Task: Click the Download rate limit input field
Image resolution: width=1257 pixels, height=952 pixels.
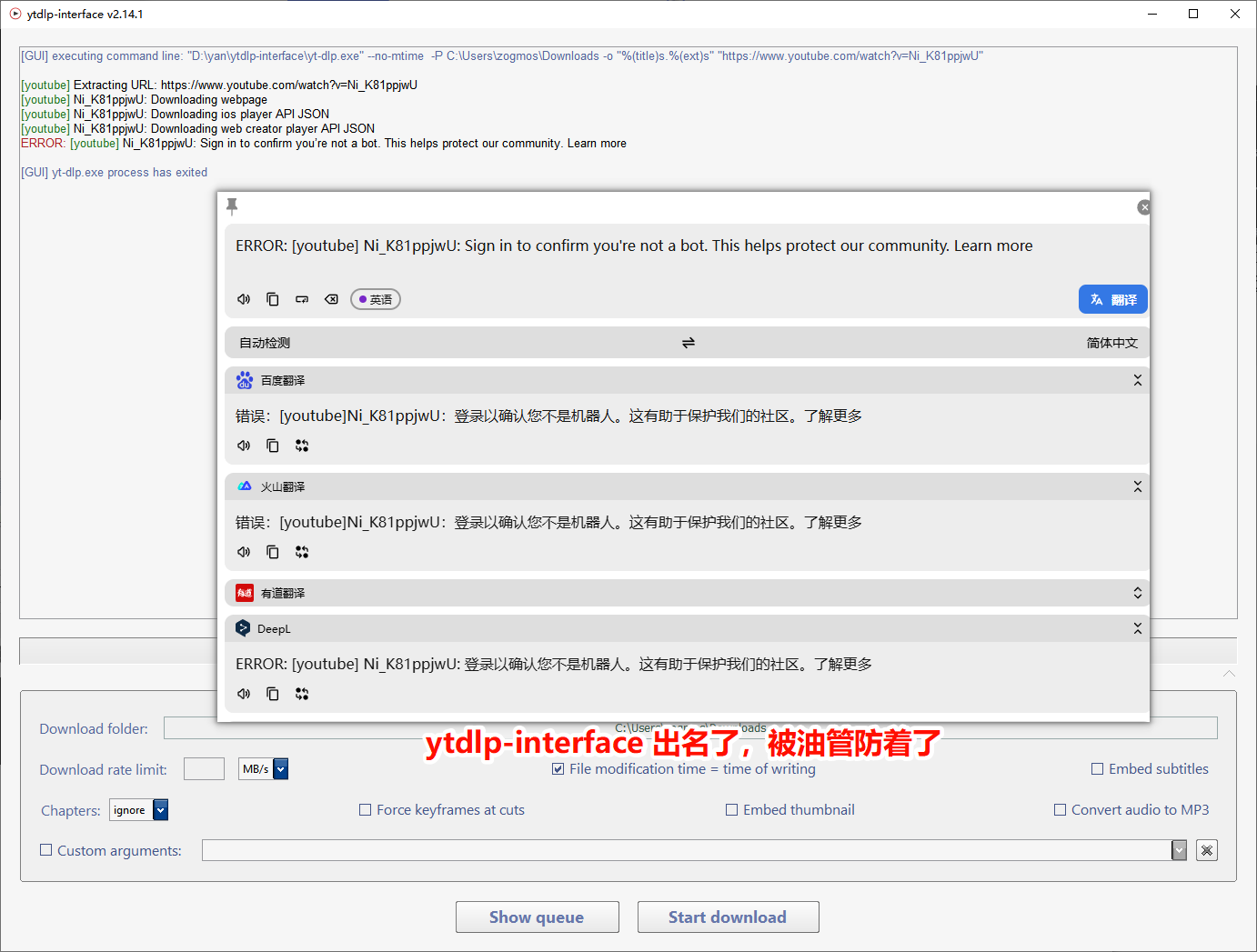Action: (204, 768)
